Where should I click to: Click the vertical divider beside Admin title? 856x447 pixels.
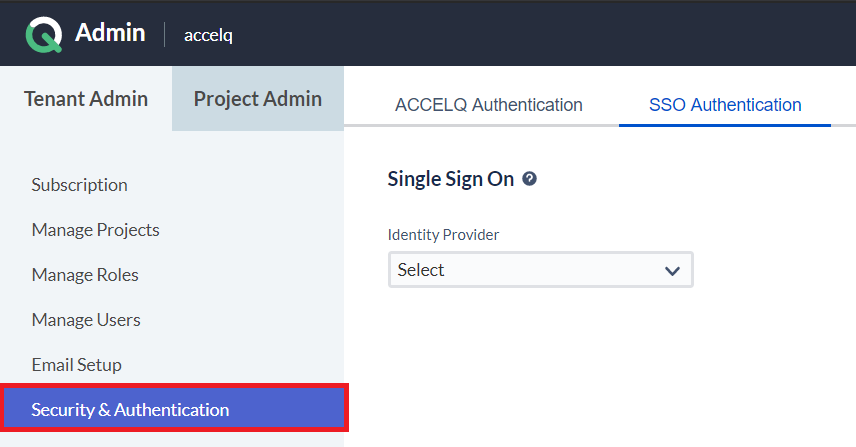coord(164,34)
